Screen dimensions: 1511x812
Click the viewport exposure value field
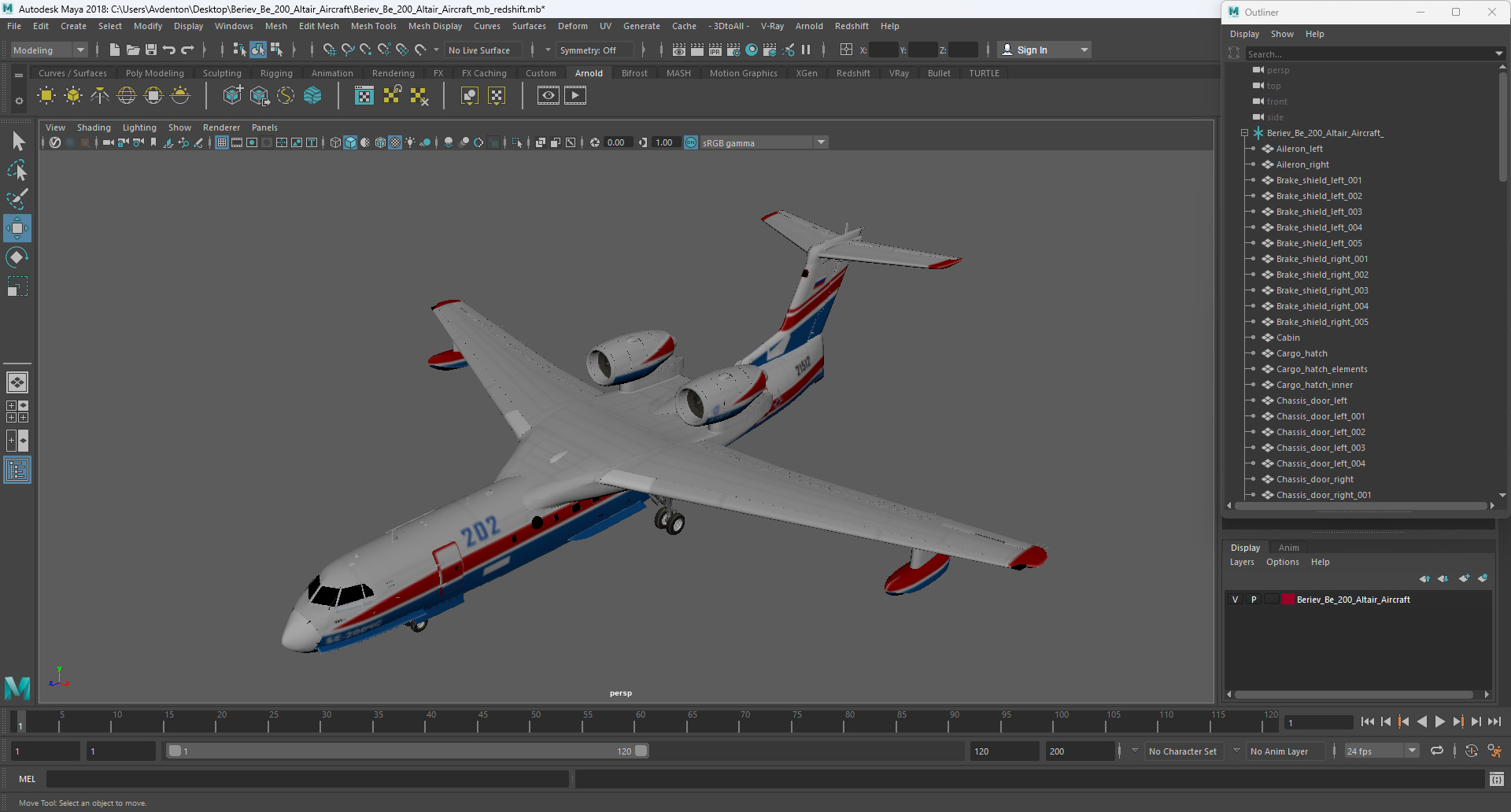(x=619, y=142)
